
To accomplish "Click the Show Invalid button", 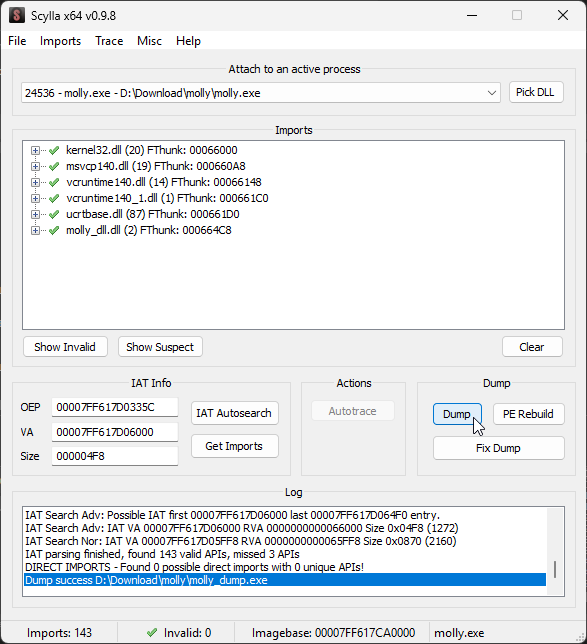I will click(65, 347).
